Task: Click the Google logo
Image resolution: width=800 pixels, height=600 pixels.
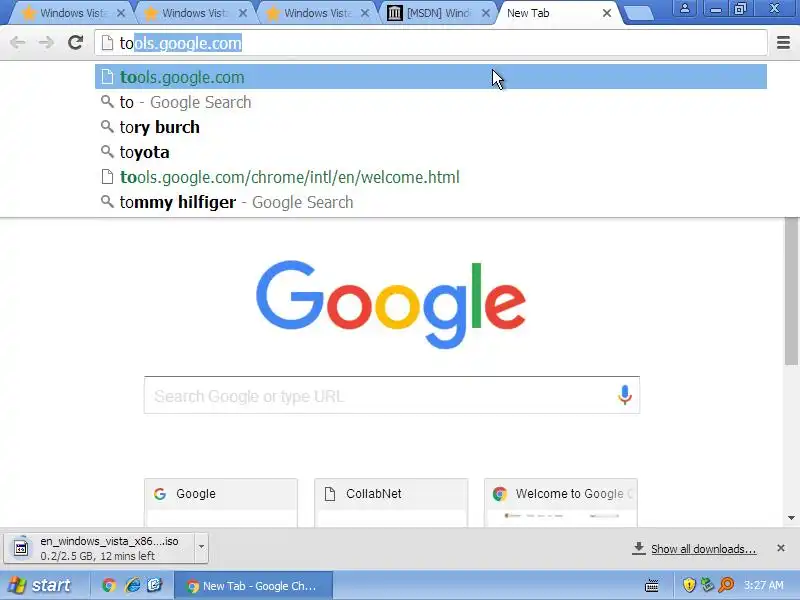Action: click(x=391, y=304)
